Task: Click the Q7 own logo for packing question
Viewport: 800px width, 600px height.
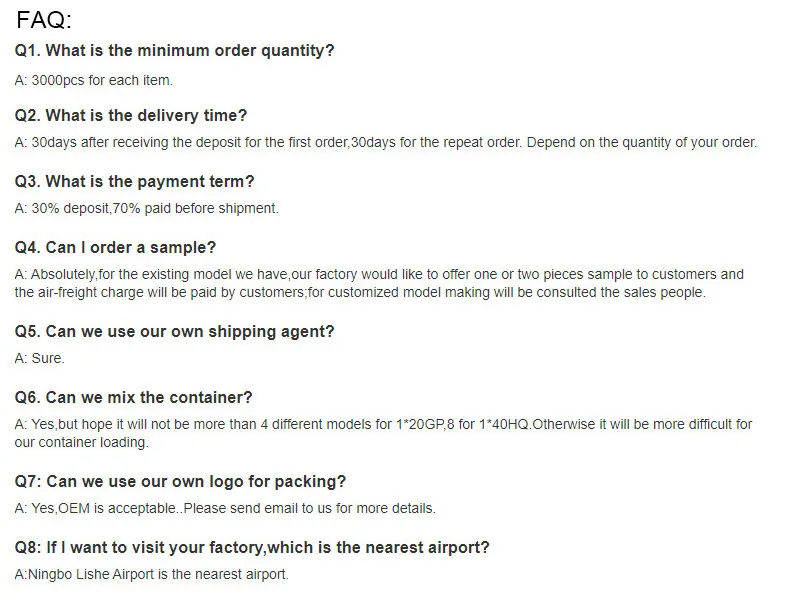Action: [181, 482]
